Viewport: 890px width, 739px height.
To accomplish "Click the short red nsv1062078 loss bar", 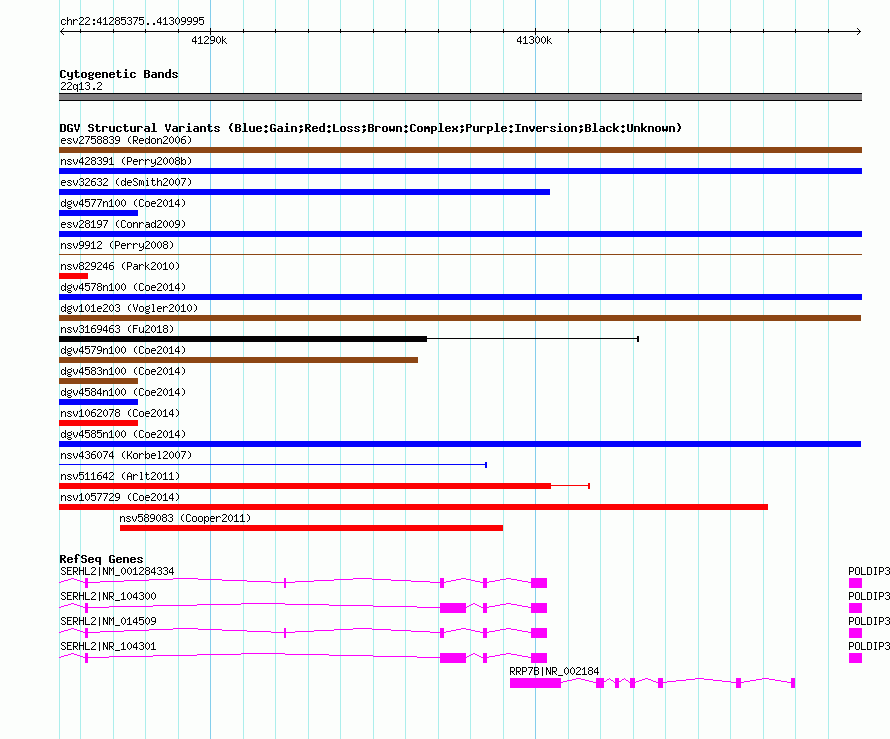I will click(x=98, y=423).
